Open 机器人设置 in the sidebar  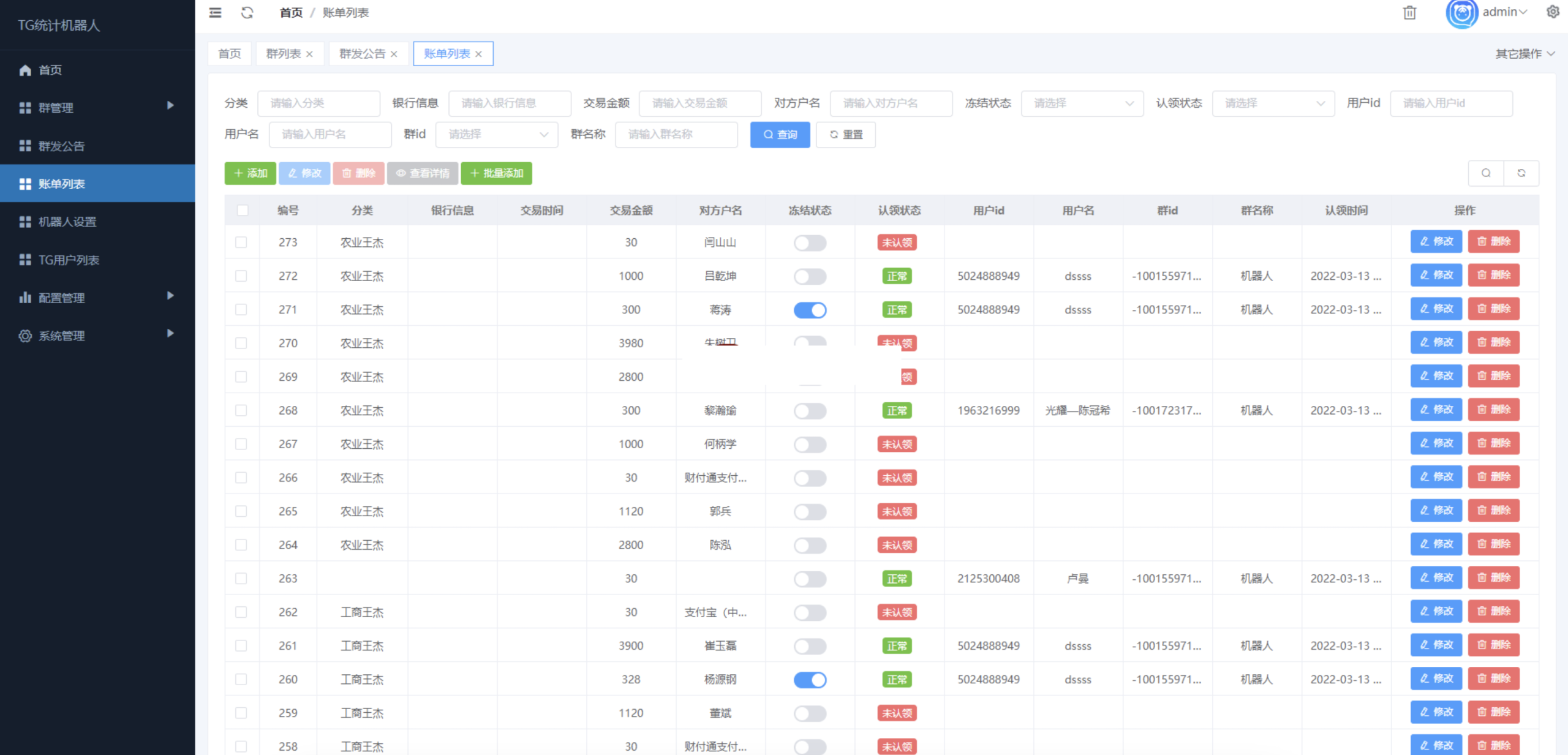coord(67,222)
